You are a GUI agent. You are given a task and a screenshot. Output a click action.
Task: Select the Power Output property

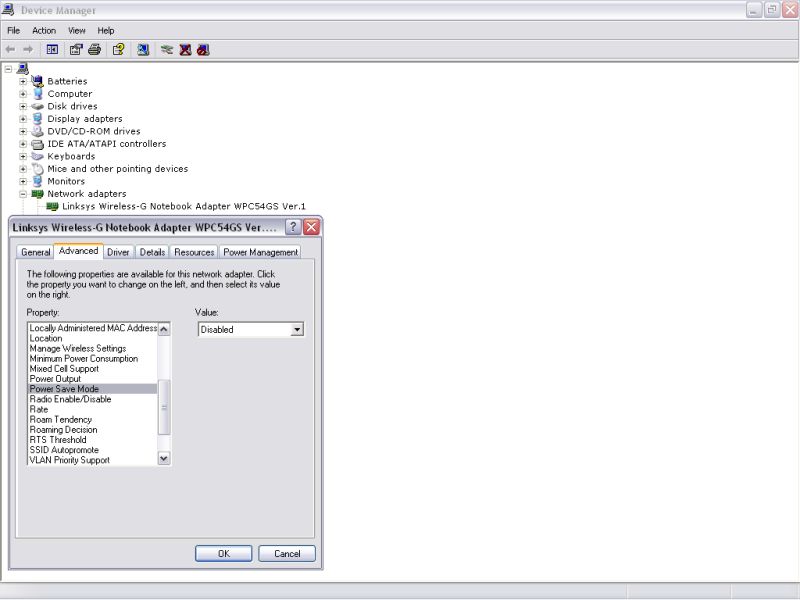tap(93, 379)
